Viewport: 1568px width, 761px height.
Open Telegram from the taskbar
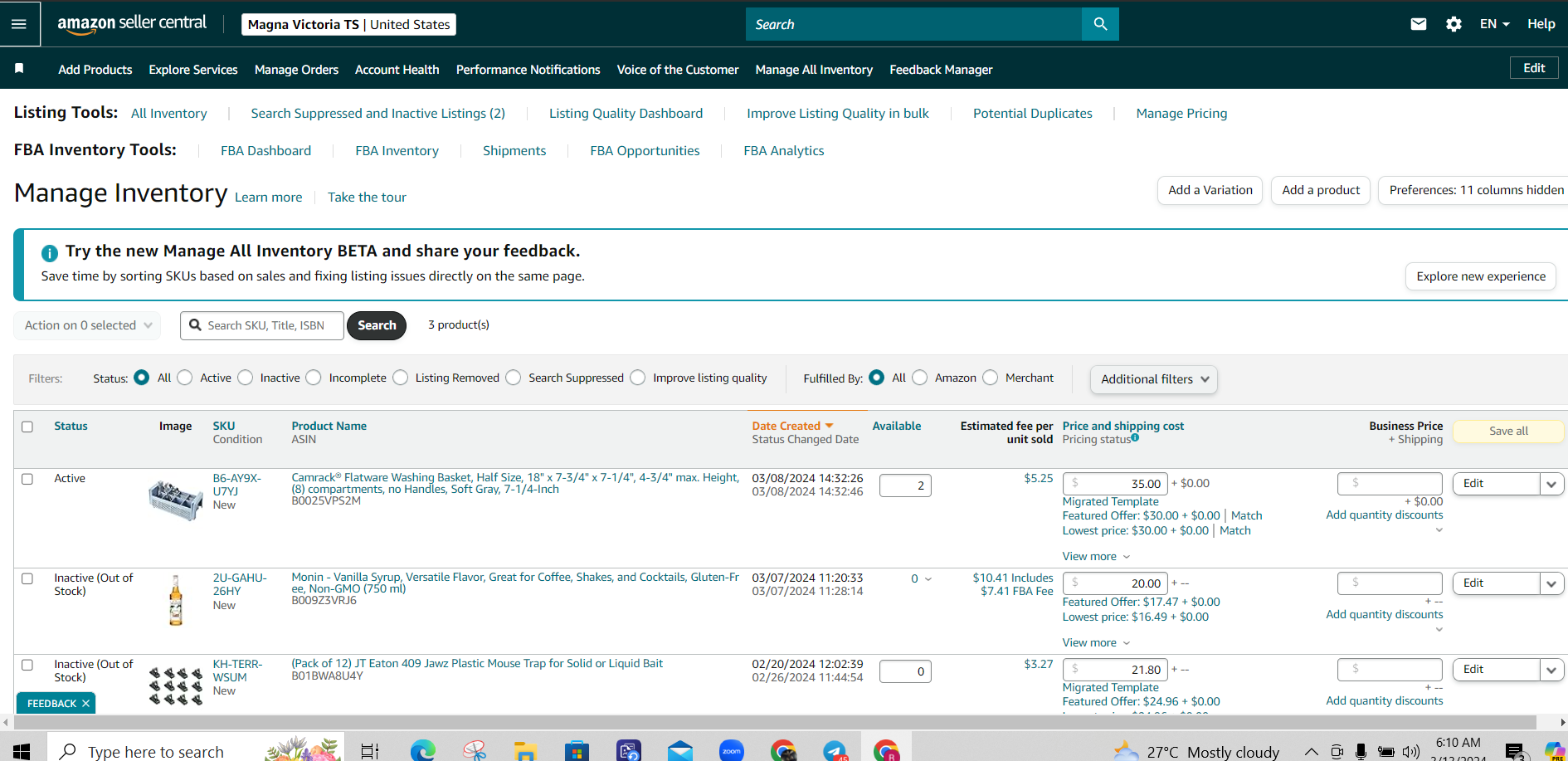click(835, 751)
